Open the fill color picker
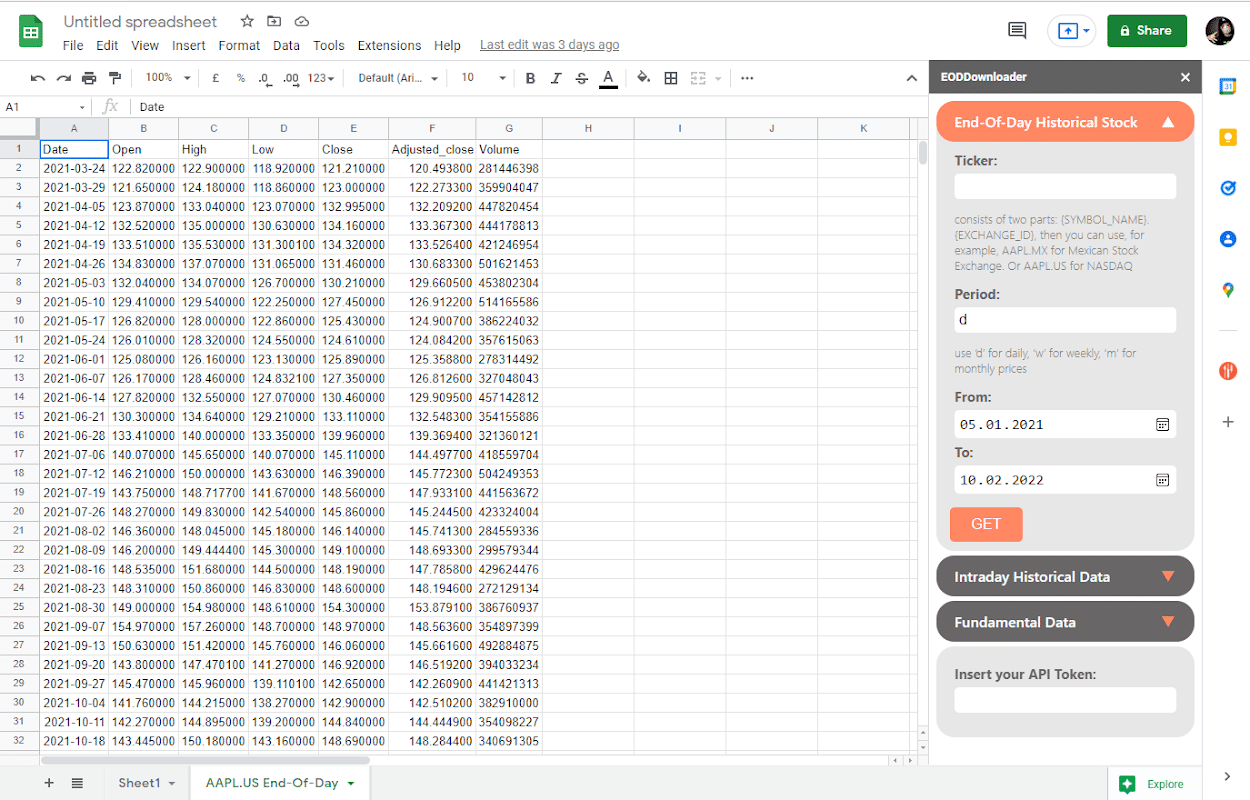1250x800 pixels. click(643, 78)
